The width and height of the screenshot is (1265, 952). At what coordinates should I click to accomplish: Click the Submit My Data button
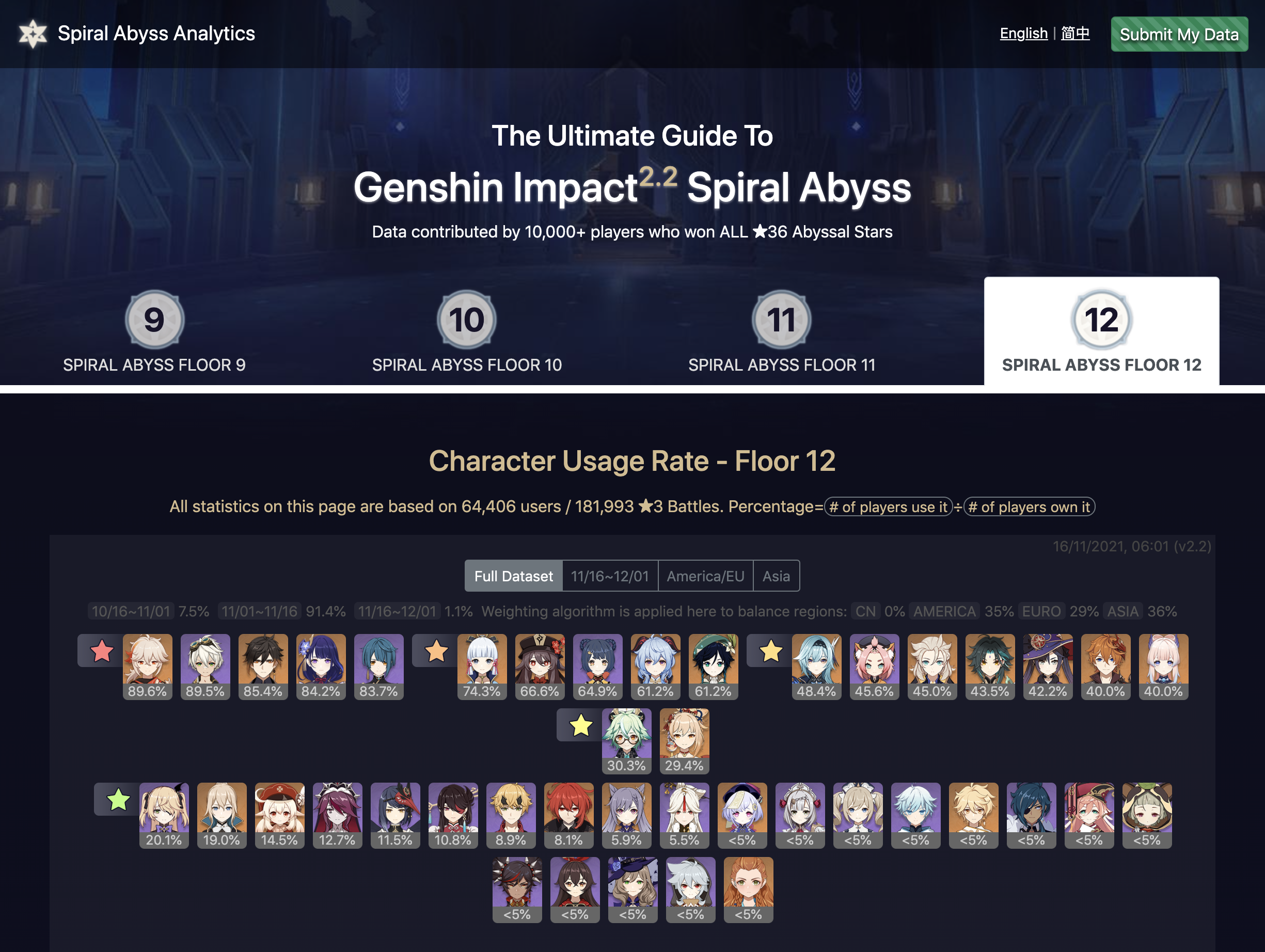(x=1179, y=34)
